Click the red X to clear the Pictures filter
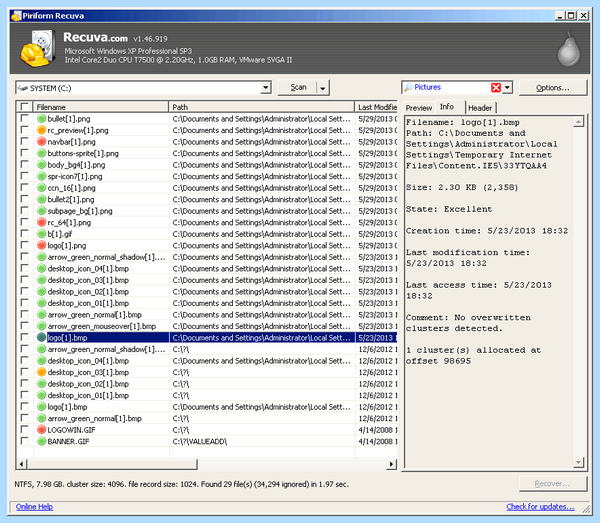 coord(496,88)
